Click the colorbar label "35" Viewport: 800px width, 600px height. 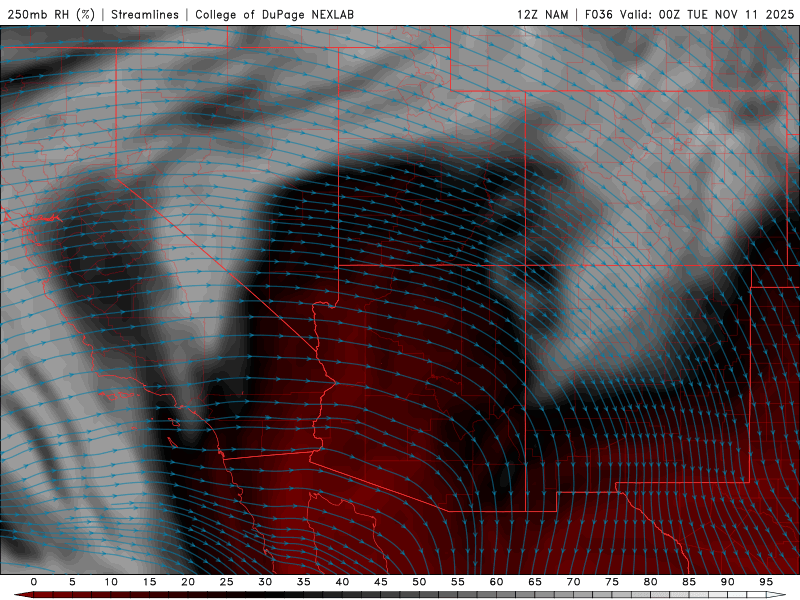pos(304,582)
